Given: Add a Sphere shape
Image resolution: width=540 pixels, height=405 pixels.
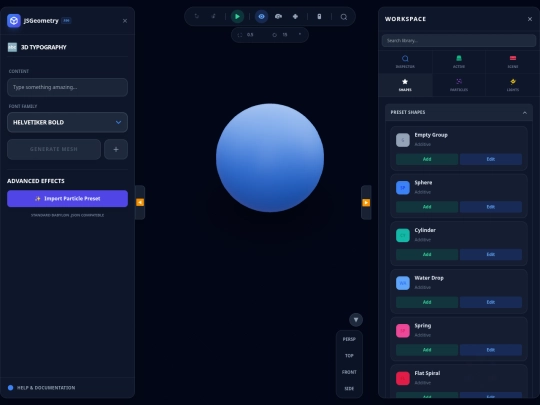Looking at the screenshot, I should (427, 207).
